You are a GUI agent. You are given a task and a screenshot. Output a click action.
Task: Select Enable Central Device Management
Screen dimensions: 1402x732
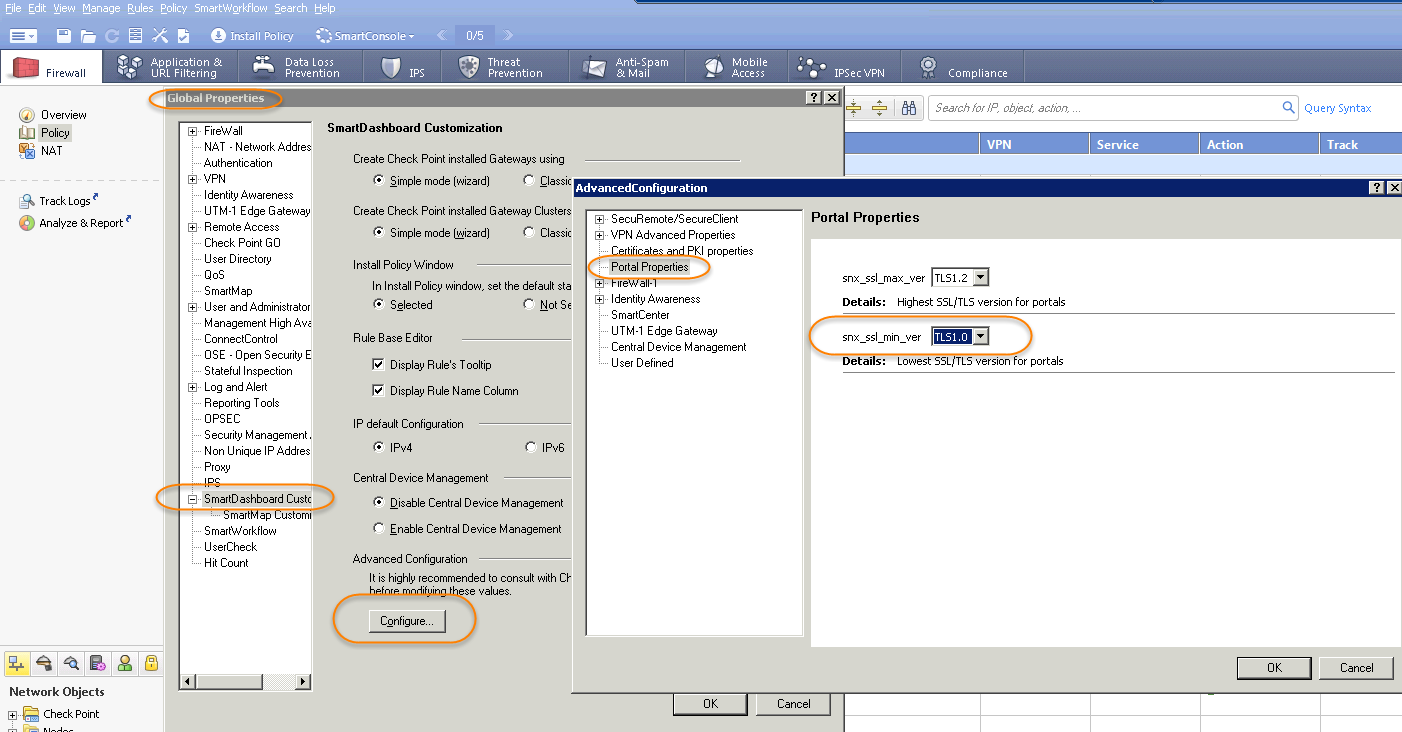(x=379, y=529)
